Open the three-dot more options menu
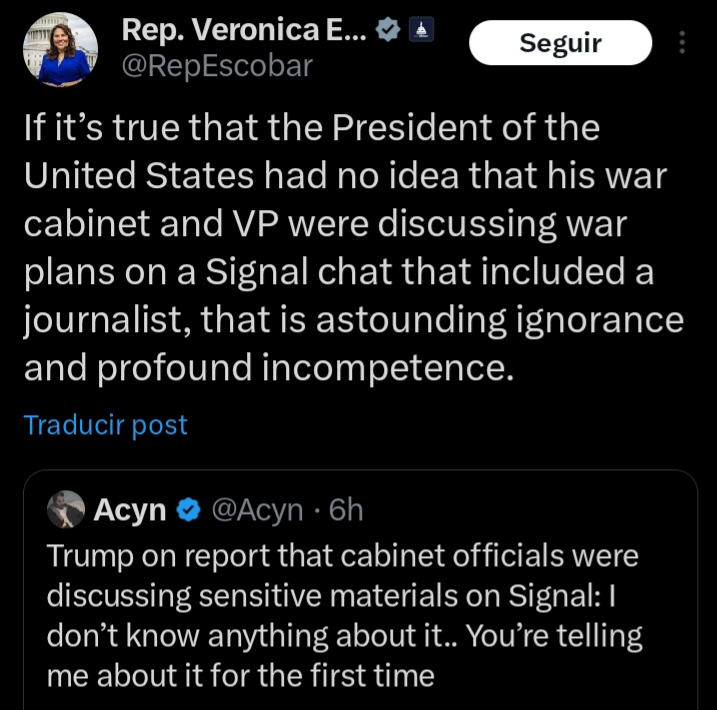The width and height of the screenshot is (717, 710). (682, 42)
